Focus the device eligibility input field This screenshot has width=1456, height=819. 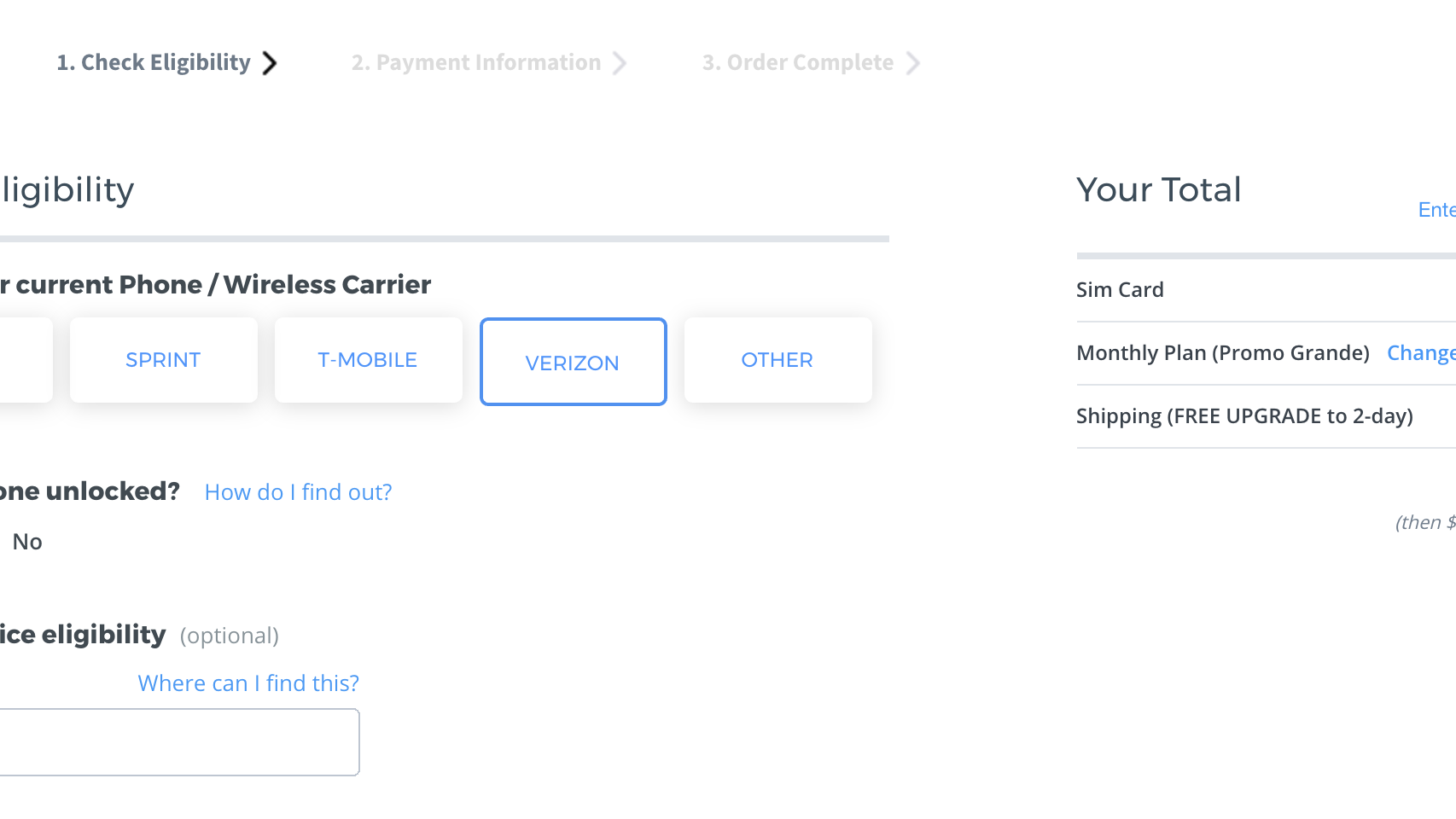pos(178,742)
